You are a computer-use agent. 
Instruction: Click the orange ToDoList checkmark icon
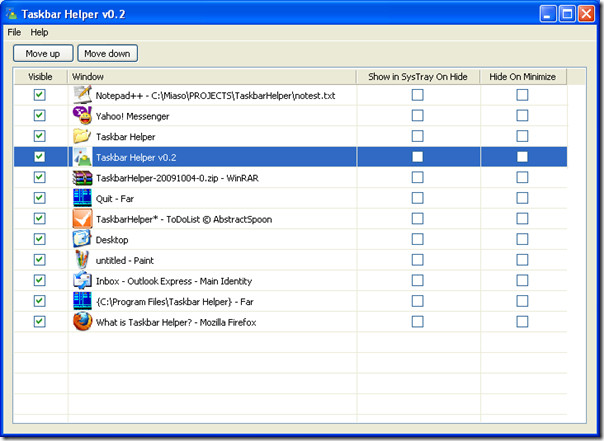pos(82,219)
